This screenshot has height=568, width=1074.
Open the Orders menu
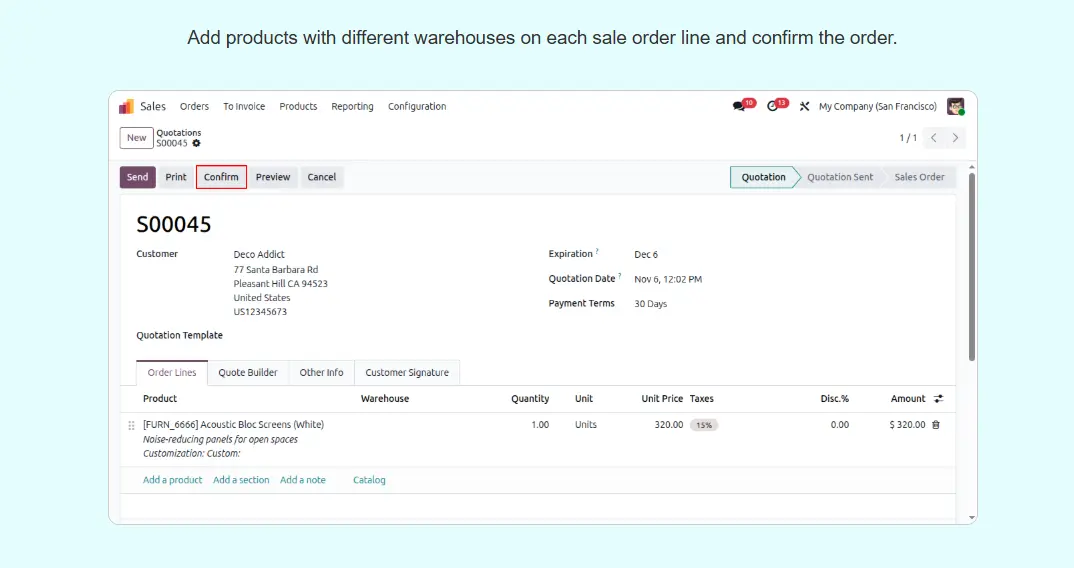(x=194, y=106)
